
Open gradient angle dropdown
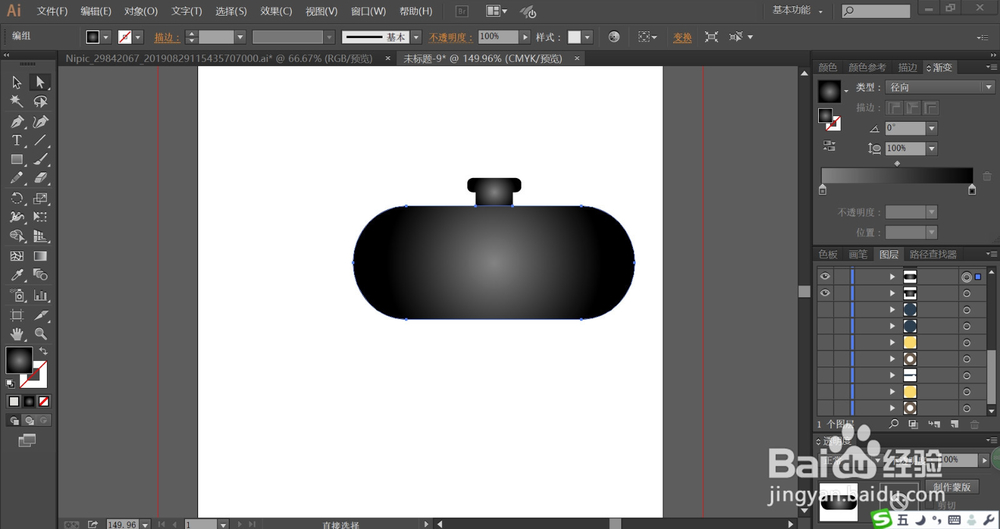tap(932, 128)
